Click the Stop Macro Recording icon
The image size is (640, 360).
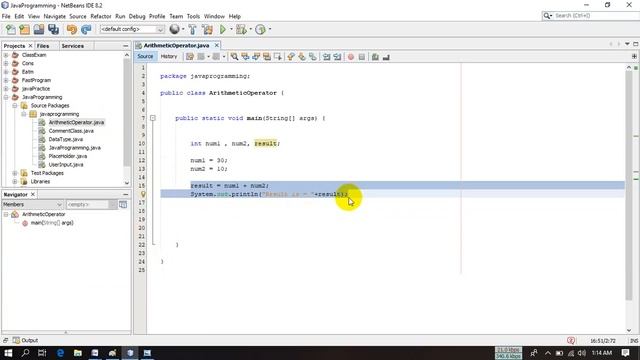pyautogui.click(x=362, y=57)
